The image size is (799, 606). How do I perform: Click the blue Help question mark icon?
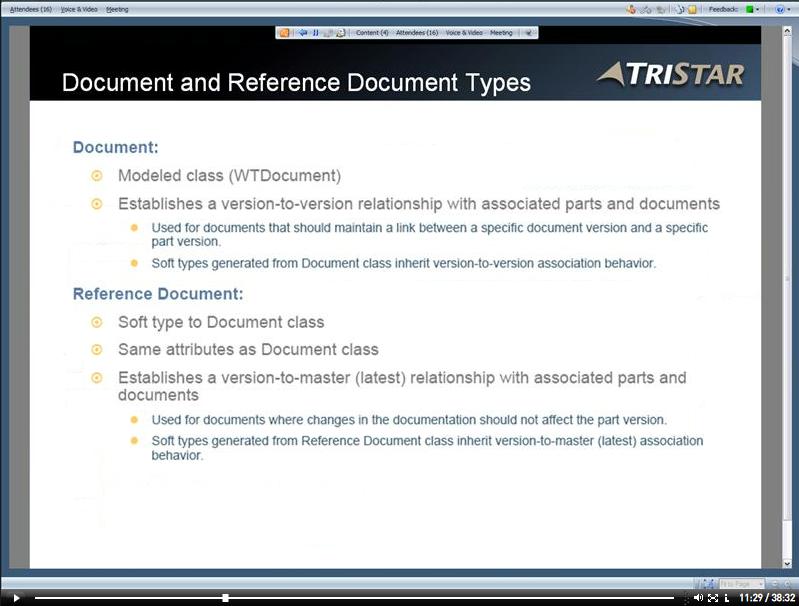pyautogui.click(x=779, y=9)
